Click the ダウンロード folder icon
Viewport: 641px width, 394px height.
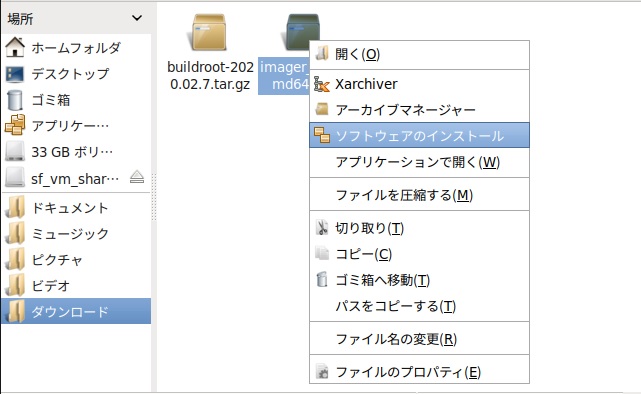[x=15, y=311]
